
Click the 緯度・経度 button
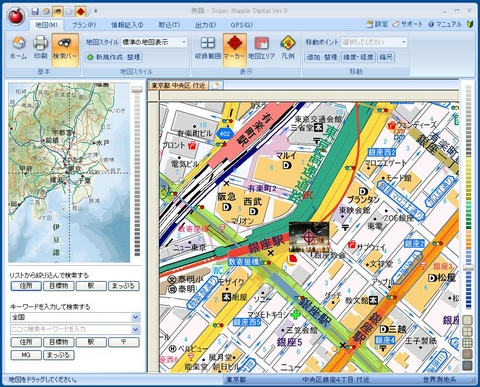(x=358, y=57)
